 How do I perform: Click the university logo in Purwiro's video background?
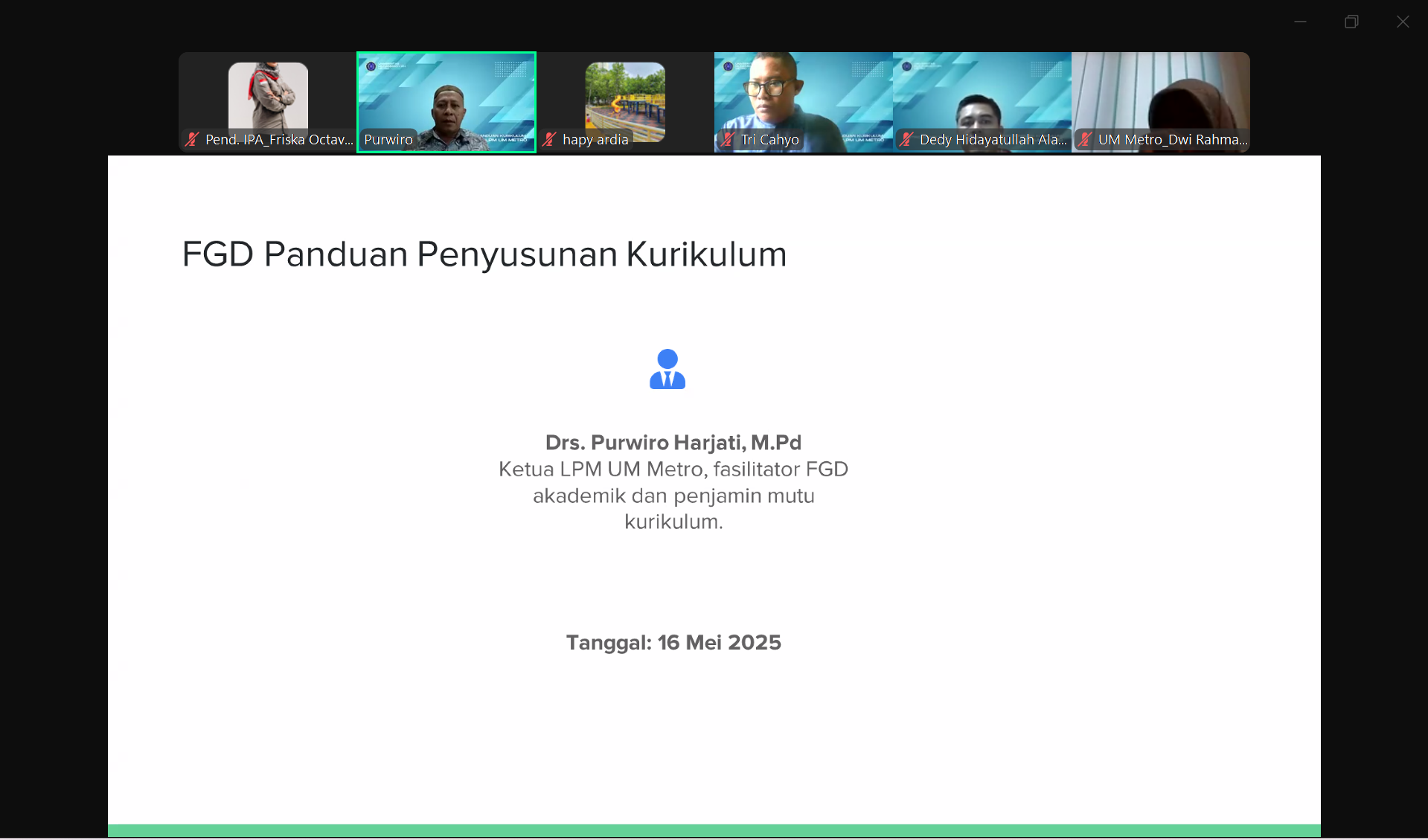[371, 67]
